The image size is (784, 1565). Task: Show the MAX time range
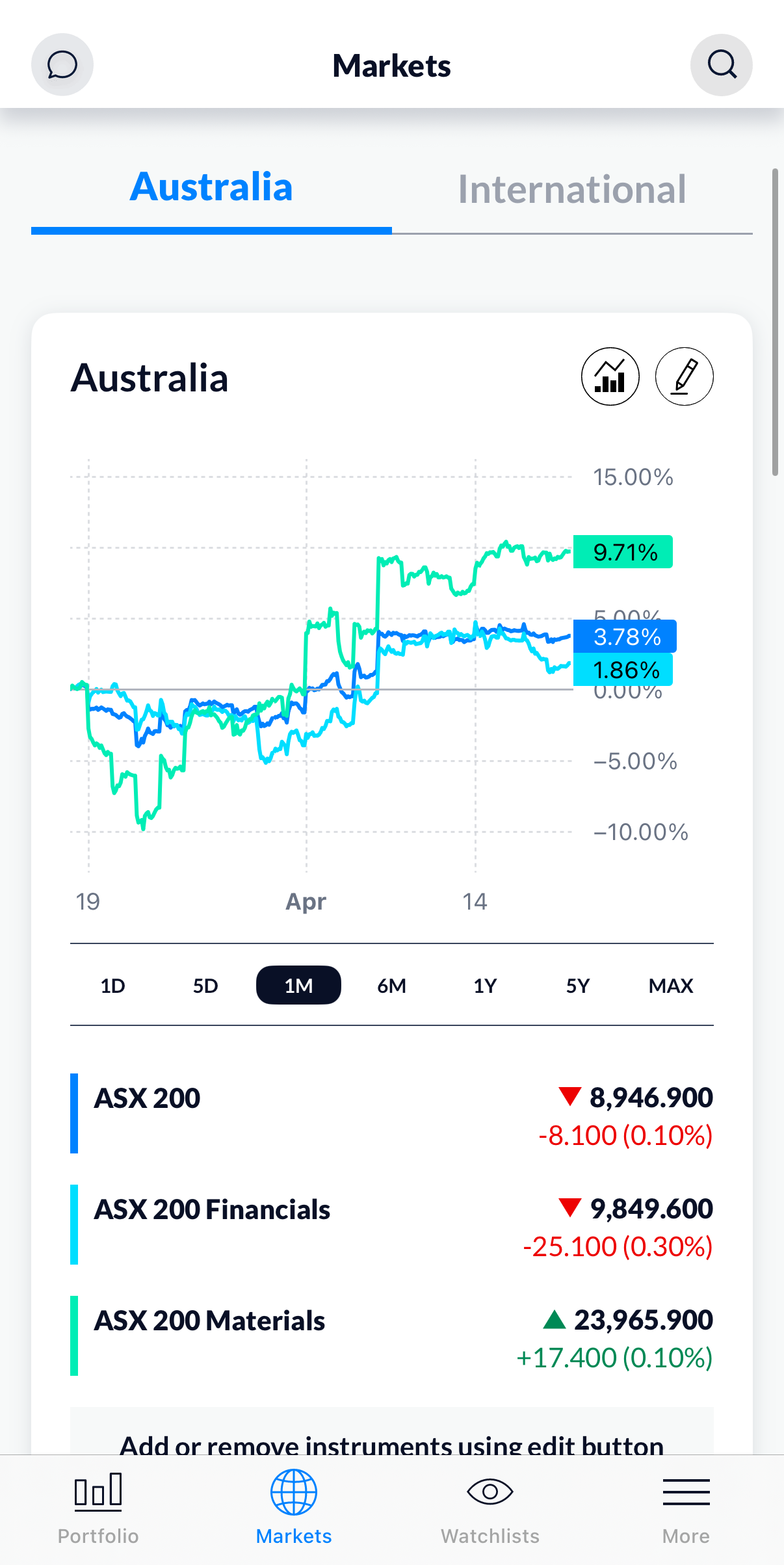tap(671, 986)
